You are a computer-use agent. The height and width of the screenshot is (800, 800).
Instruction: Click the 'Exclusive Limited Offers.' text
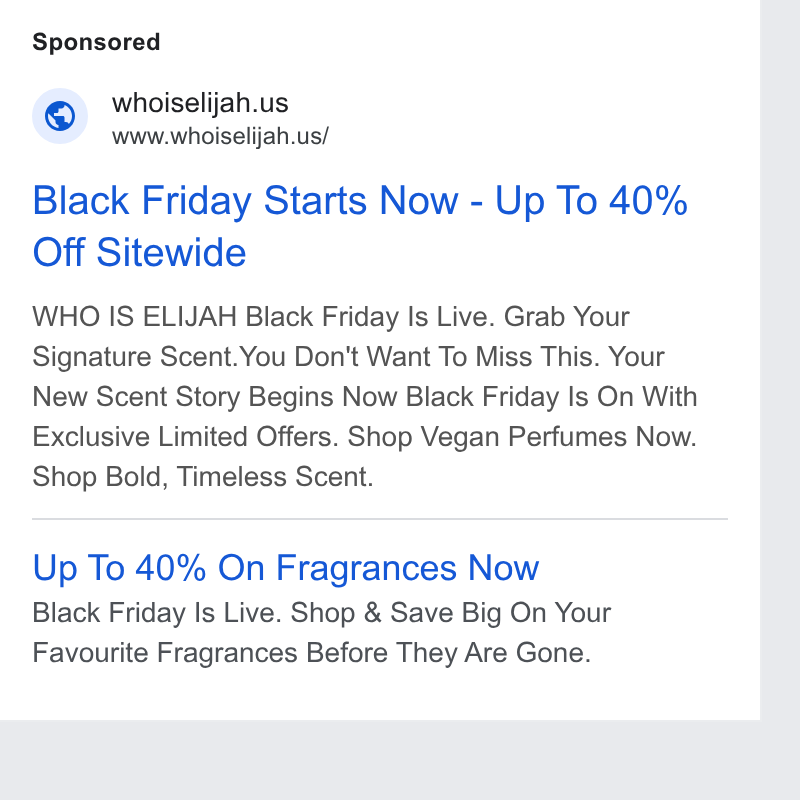[186, 437]
